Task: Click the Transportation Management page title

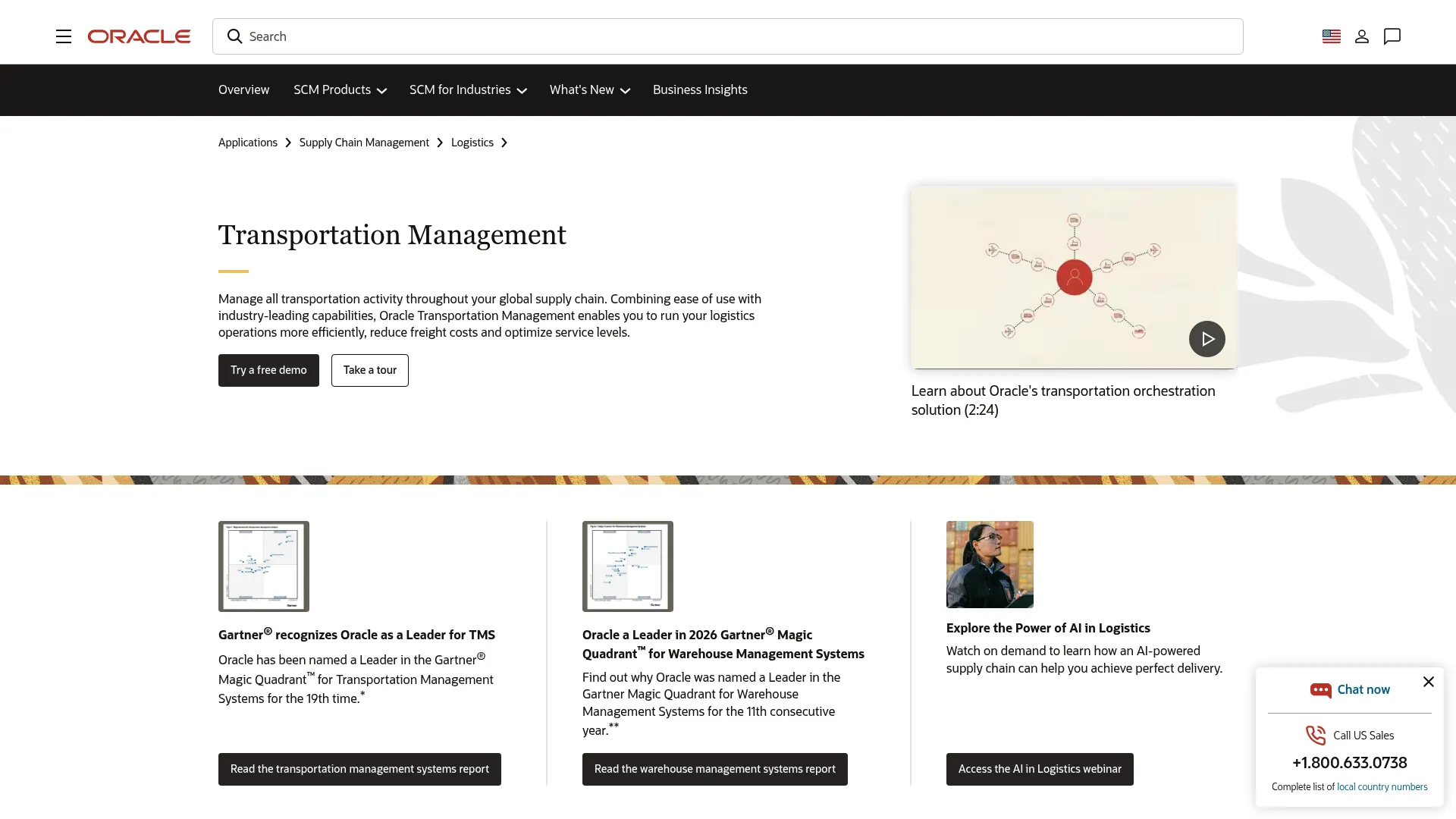Action: point(392,235)
